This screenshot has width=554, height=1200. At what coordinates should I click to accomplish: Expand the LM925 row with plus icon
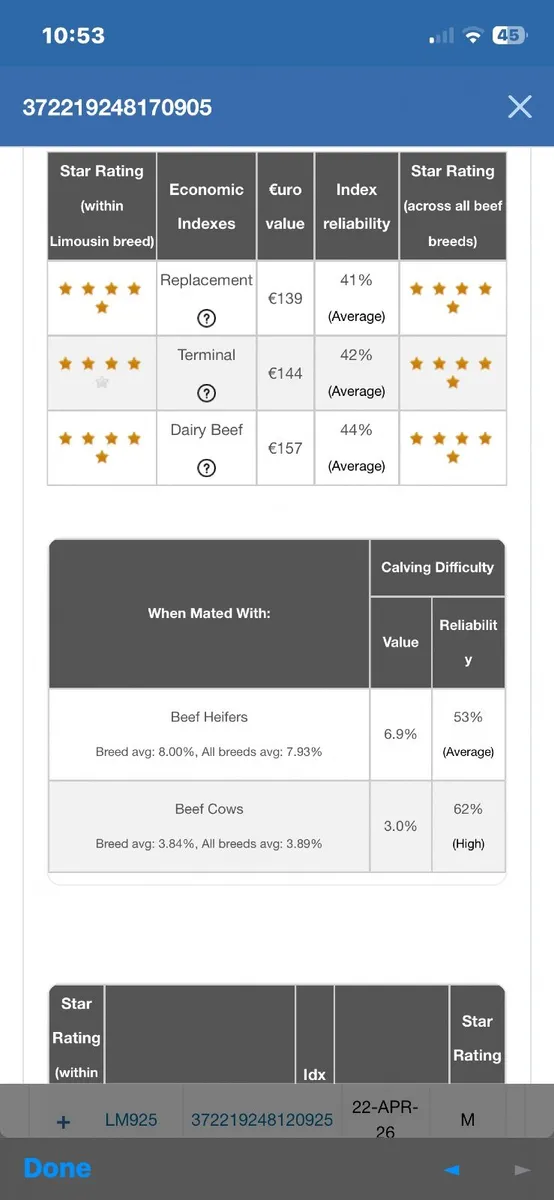coord(63,1121)
